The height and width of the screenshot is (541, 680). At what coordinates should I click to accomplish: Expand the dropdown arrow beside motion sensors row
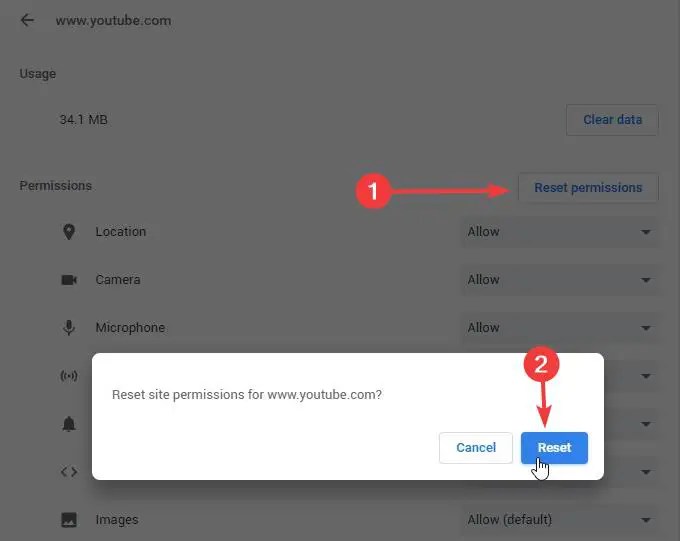pyautogui.click(x=646, y=376)
